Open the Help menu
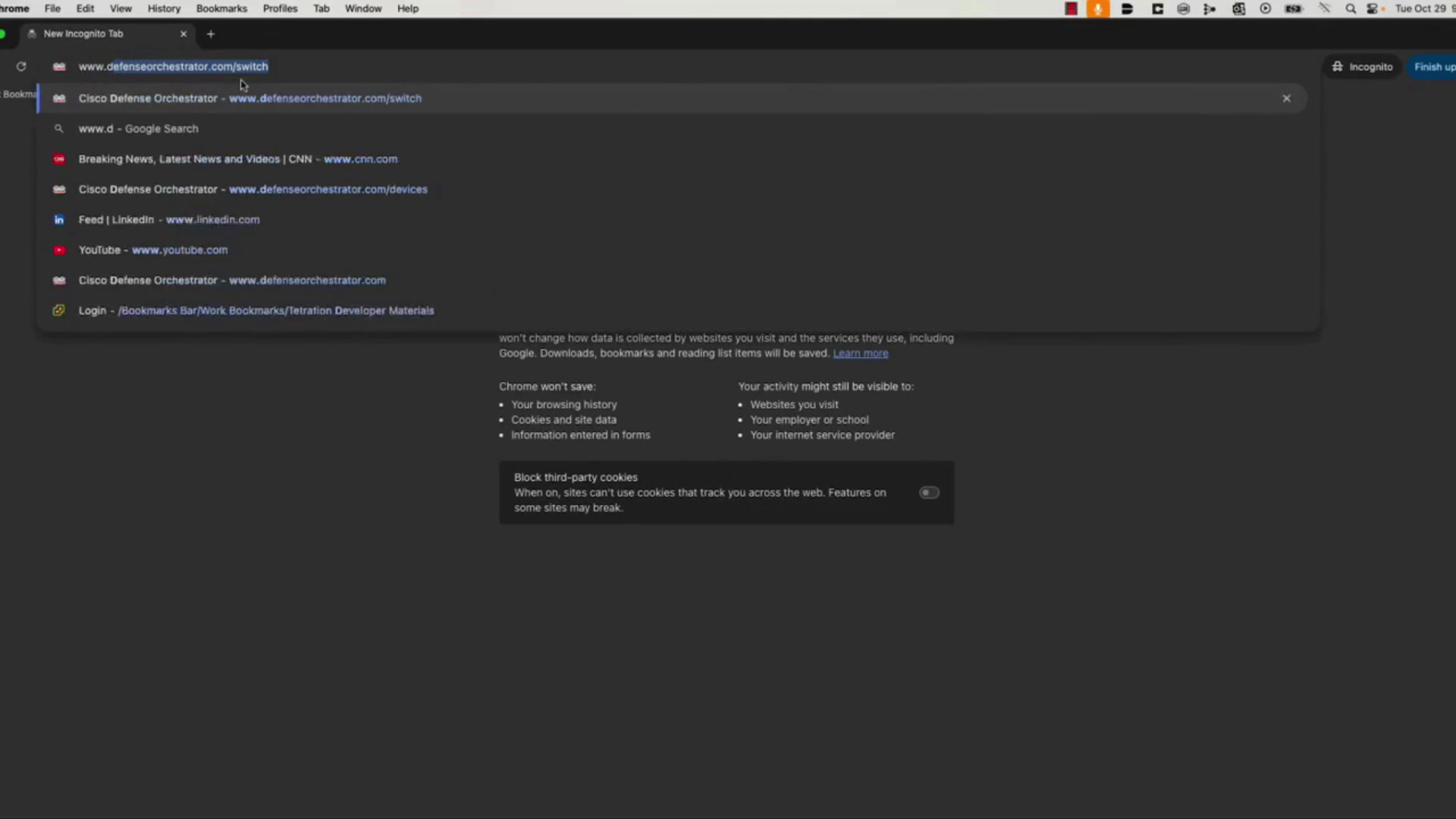The width and height of the screenshot is (1456, 819). tap(408, 8)
